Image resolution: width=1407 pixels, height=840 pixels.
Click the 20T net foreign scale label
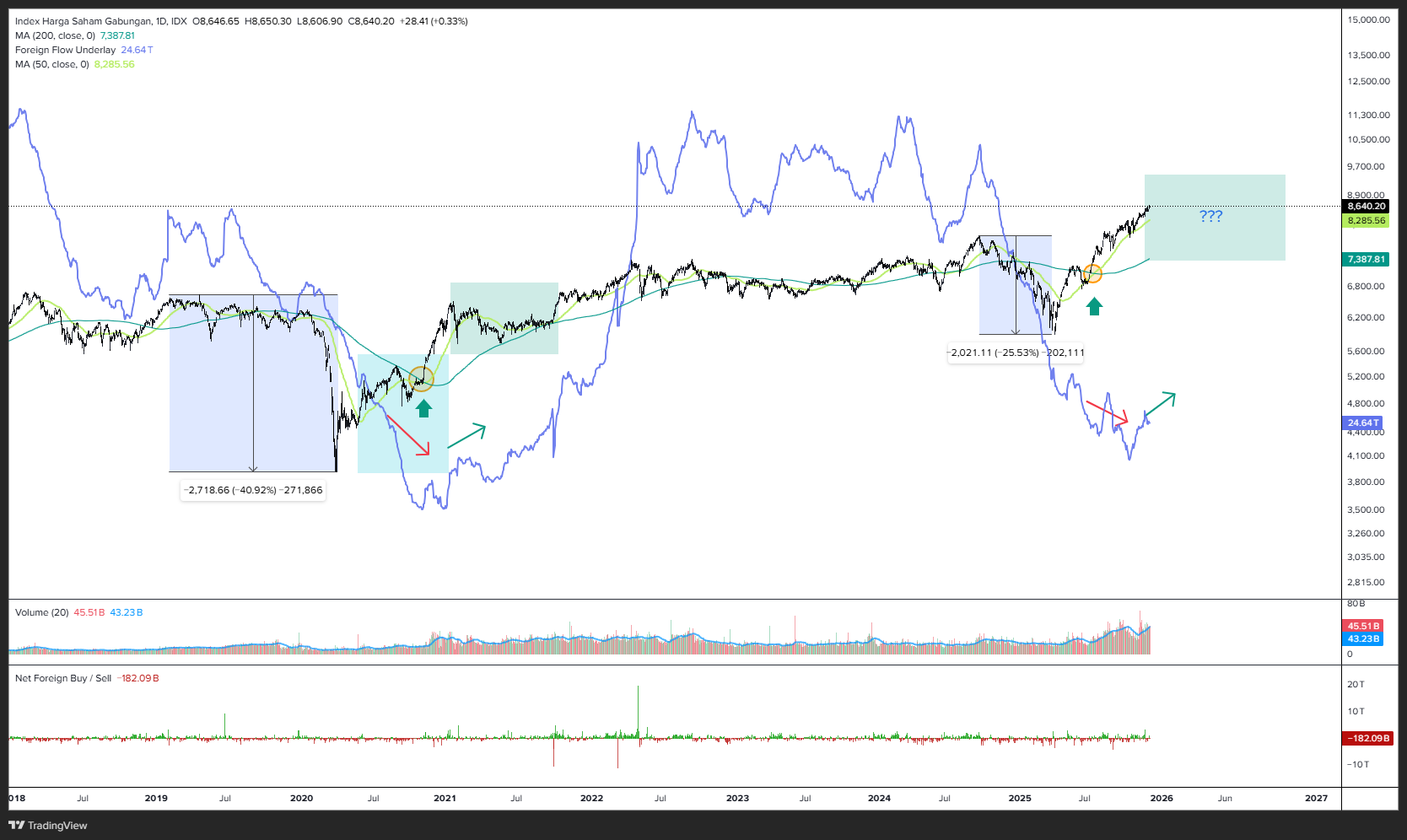click(x=1356, y=684)
